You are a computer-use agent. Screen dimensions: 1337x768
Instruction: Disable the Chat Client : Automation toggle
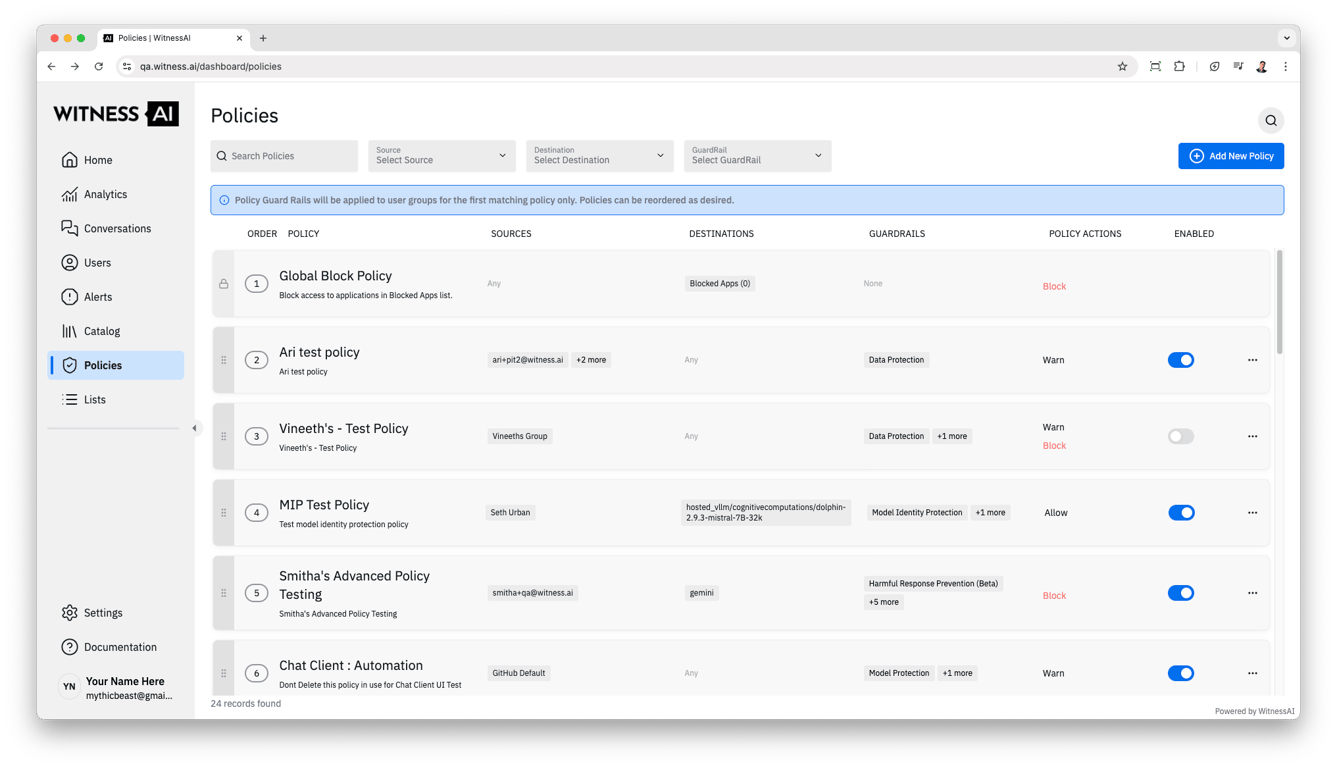[1181, 673]
